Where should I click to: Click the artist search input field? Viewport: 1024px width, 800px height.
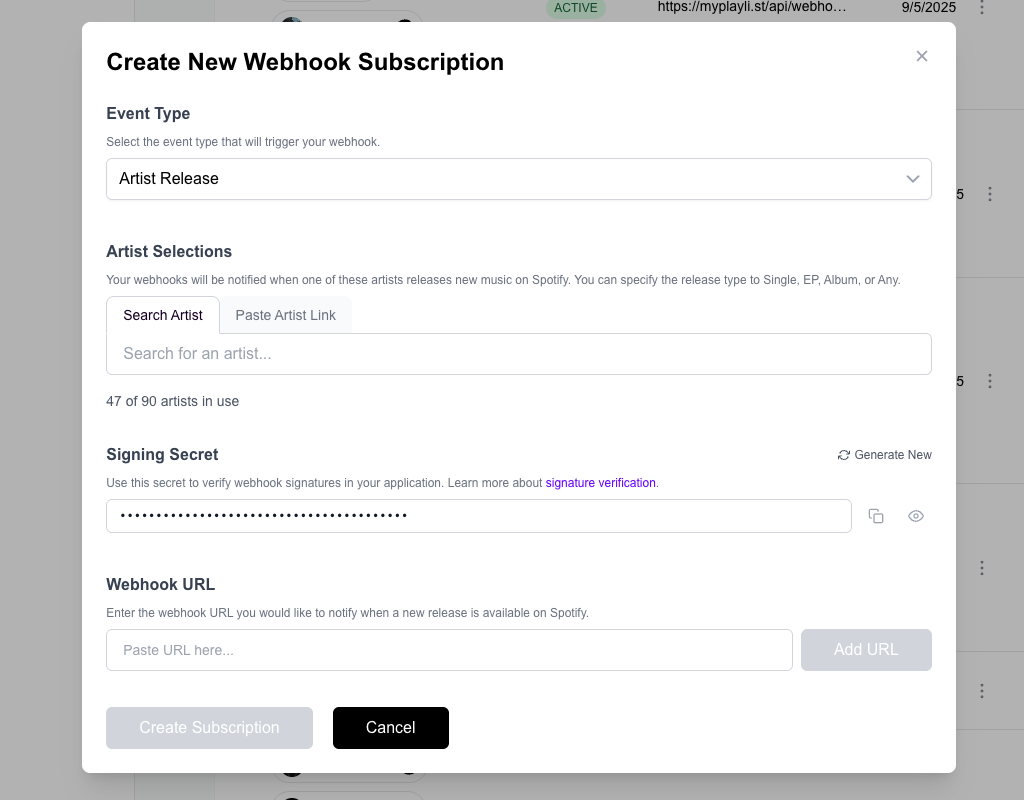pos(519,353)
